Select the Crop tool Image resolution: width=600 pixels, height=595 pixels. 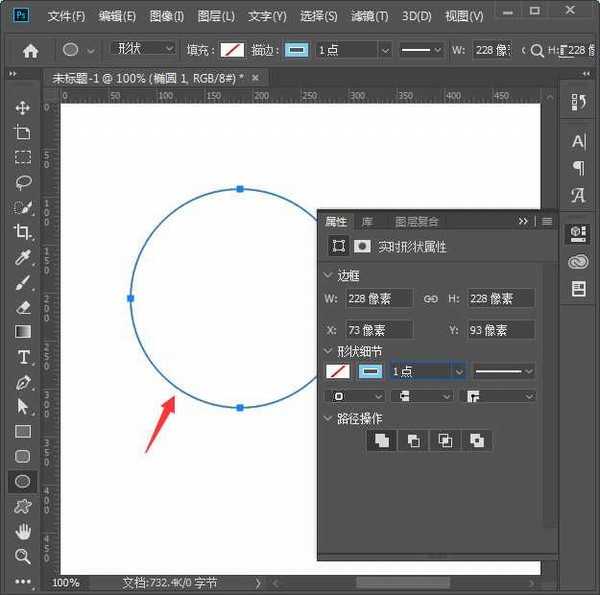point(22,232)
